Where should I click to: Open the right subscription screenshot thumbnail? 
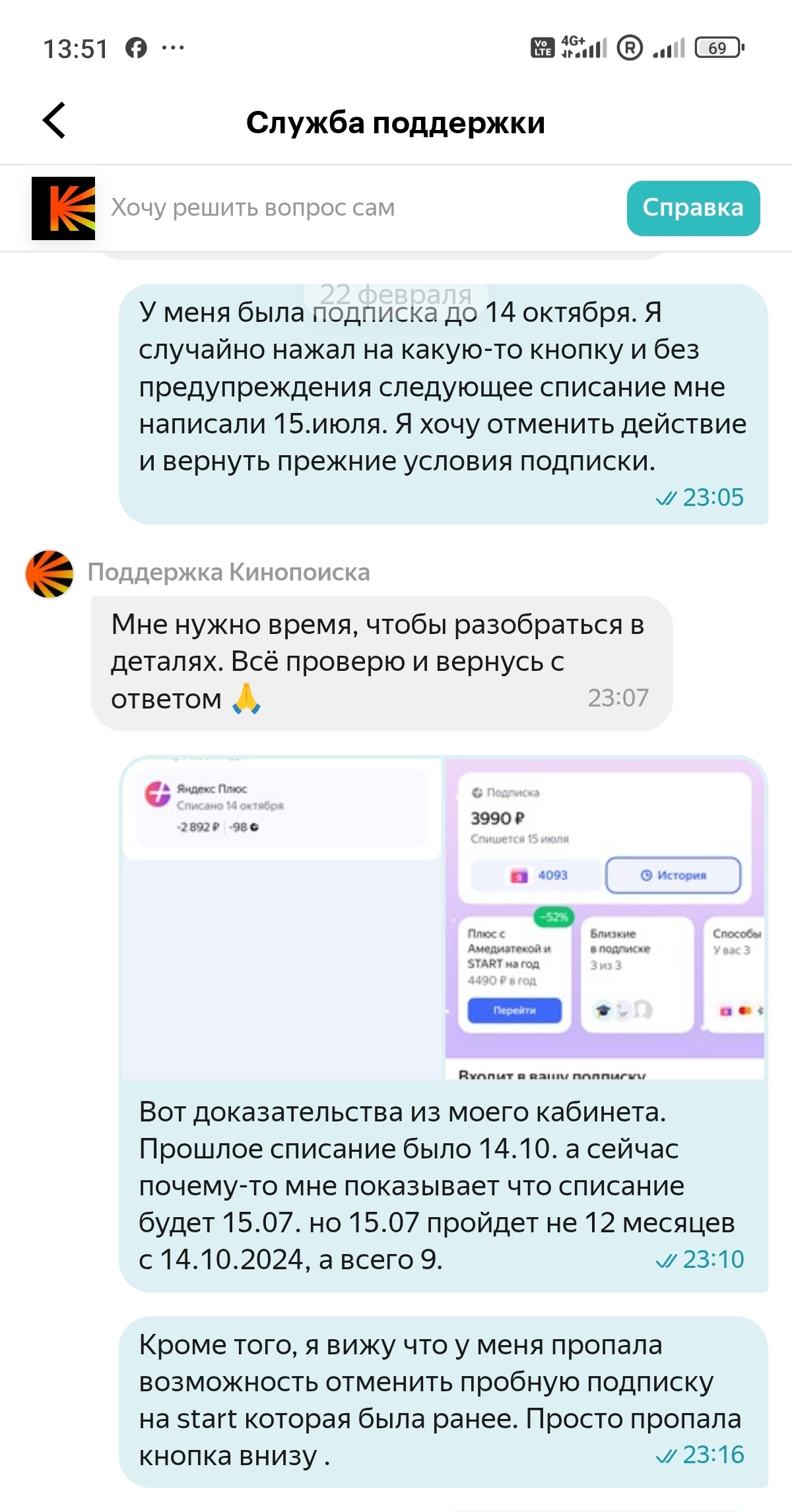(605, 918)
